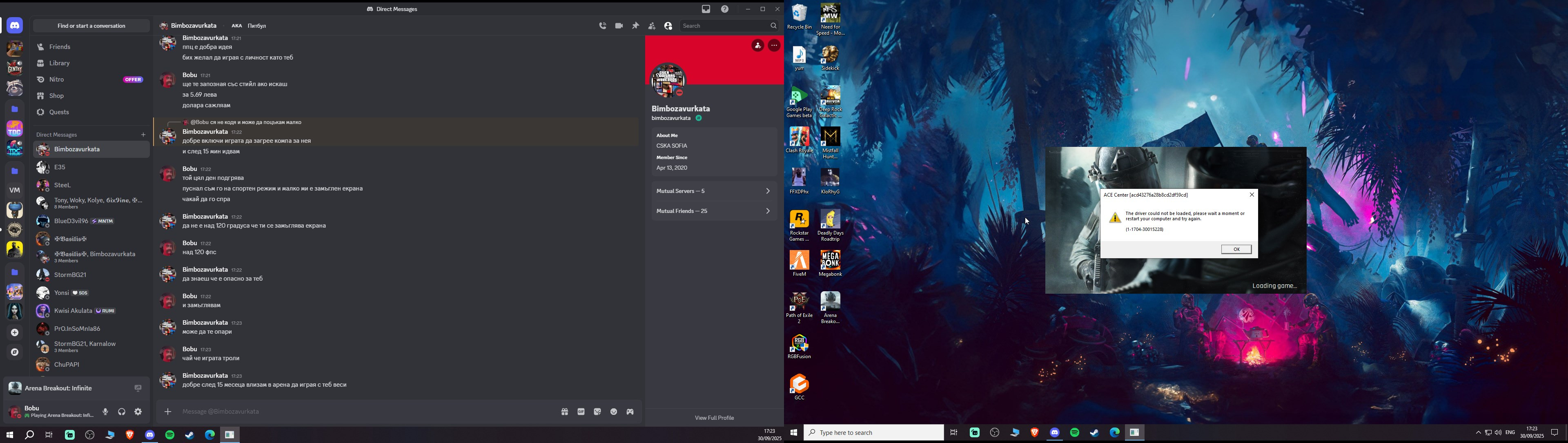Open the Discord inbox icon
The height and width of the screenshot is (443, 1568).
(x=706, y=9)
